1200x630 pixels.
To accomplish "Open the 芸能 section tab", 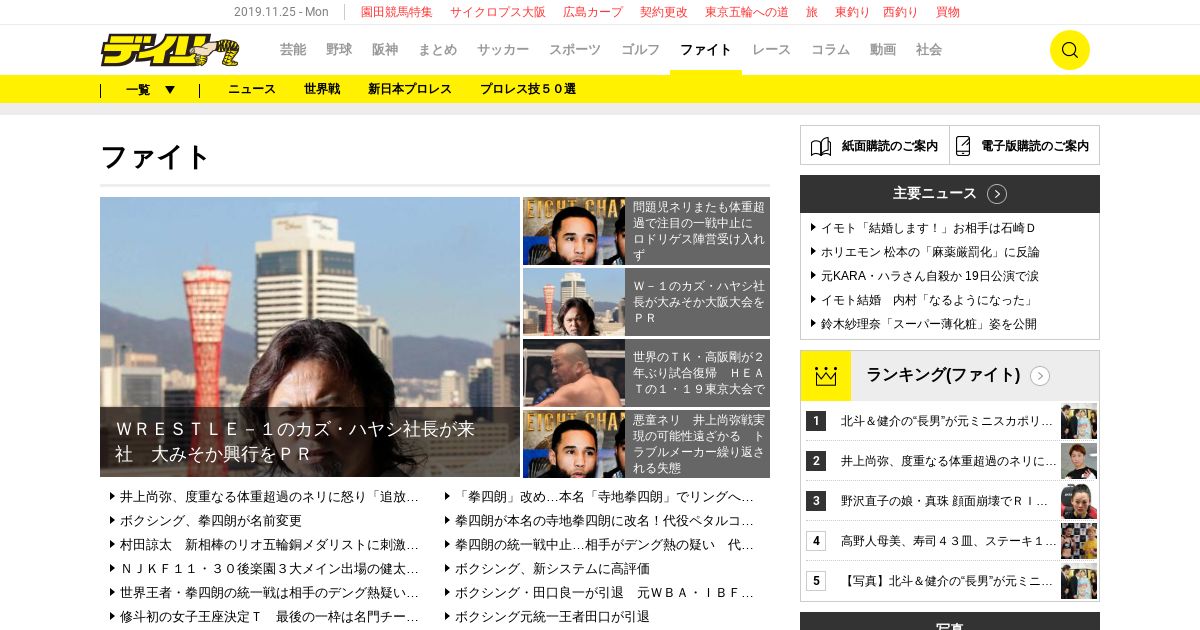I will [x=293, y=49].
